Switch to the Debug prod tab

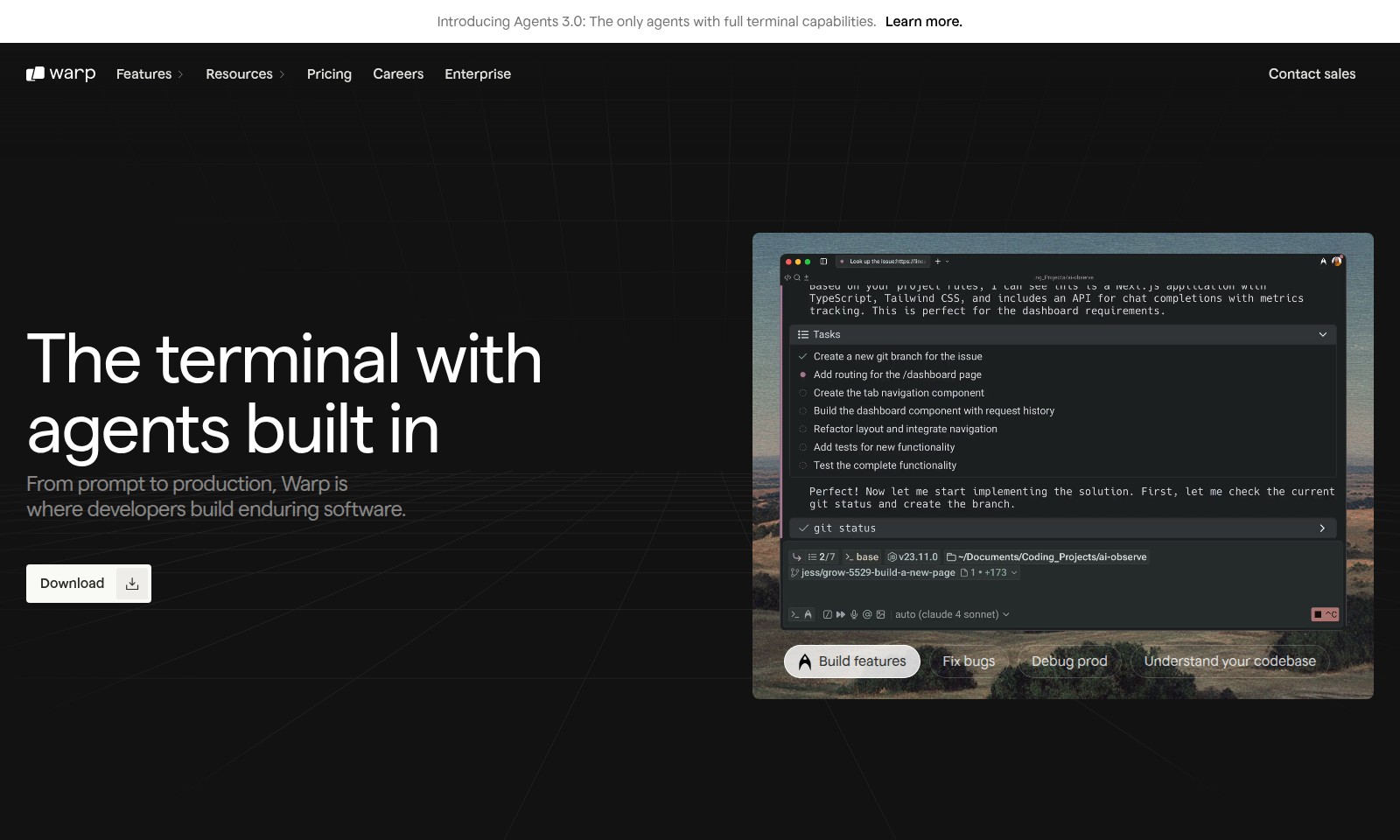1069,661
